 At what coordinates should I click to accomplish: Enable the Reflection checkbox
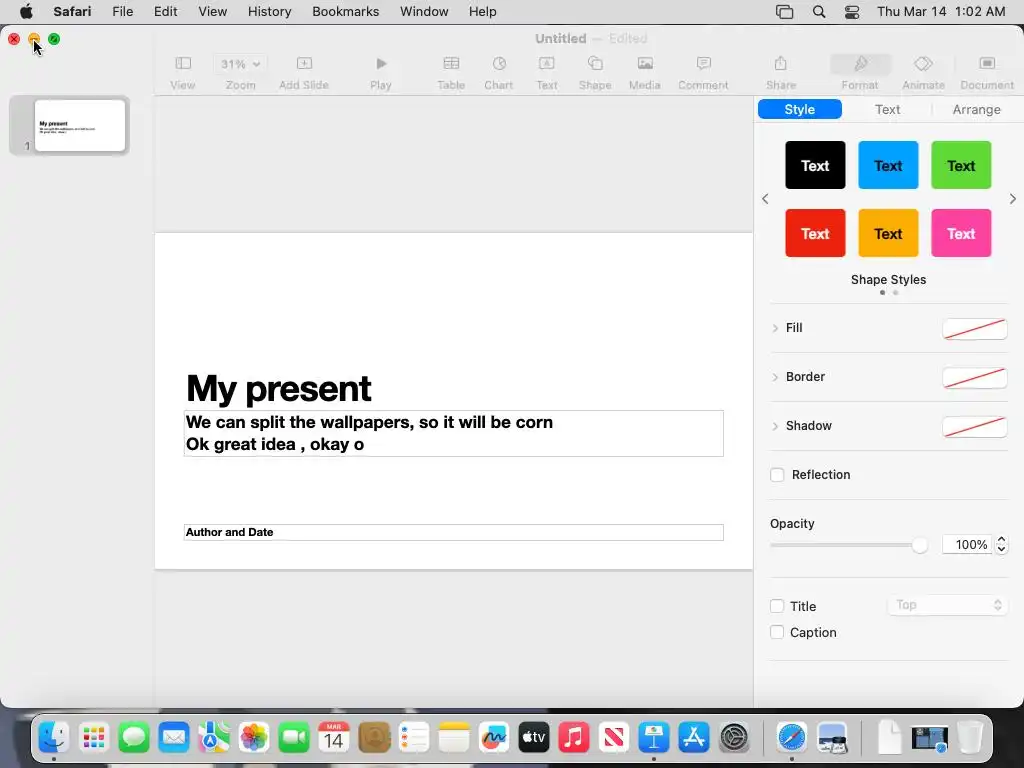(777, 475)
